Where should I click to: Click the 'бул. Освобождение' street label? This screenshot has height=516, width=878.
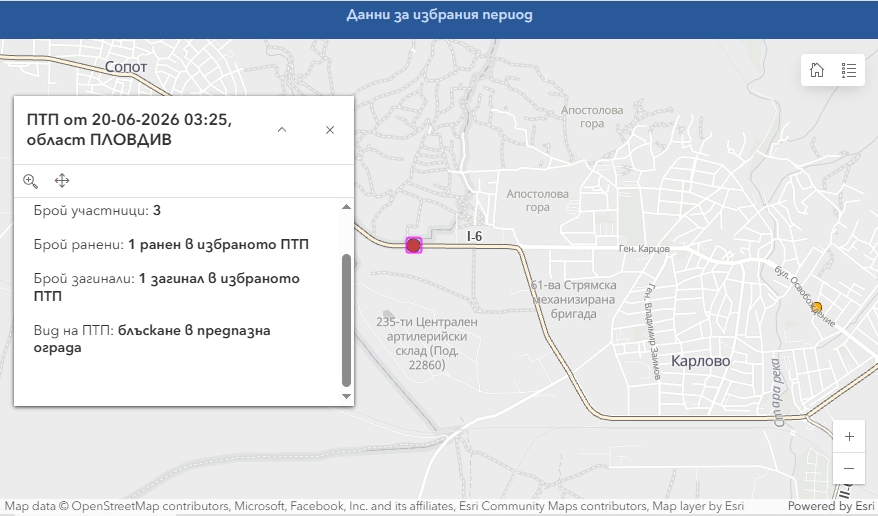805,296
